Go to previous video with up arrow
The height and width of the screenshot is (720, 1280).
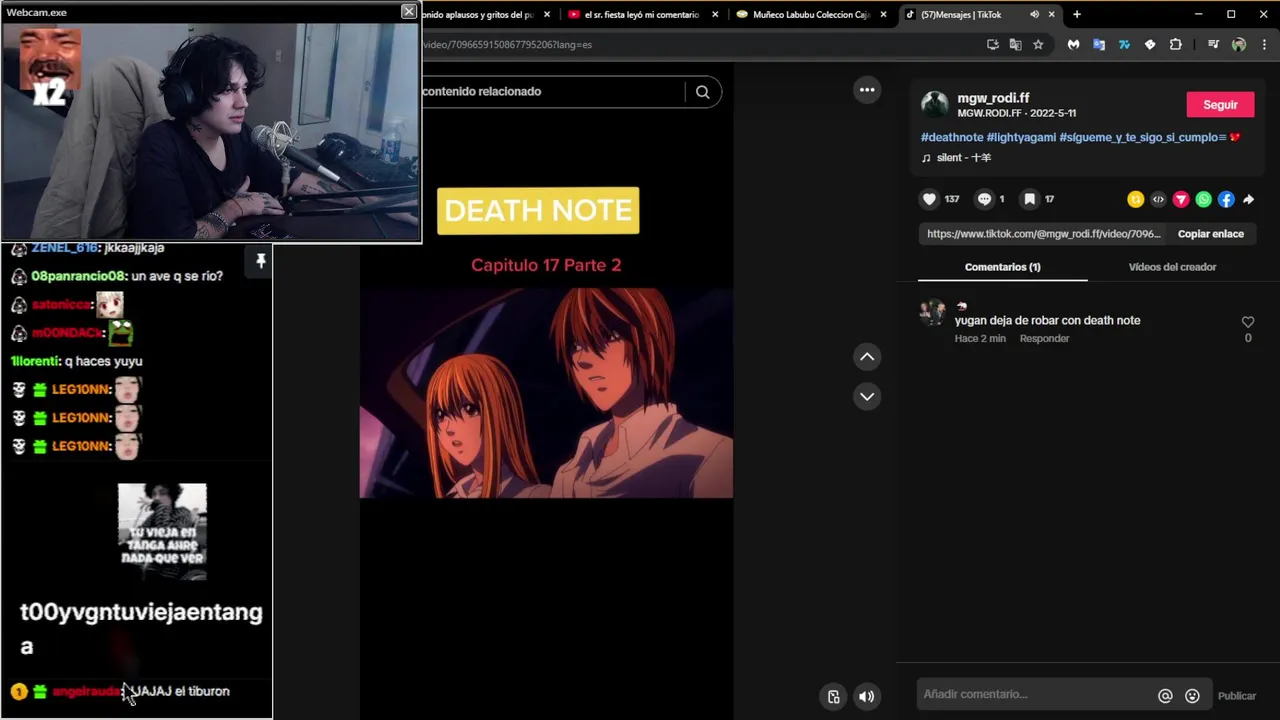click(867, 357)
